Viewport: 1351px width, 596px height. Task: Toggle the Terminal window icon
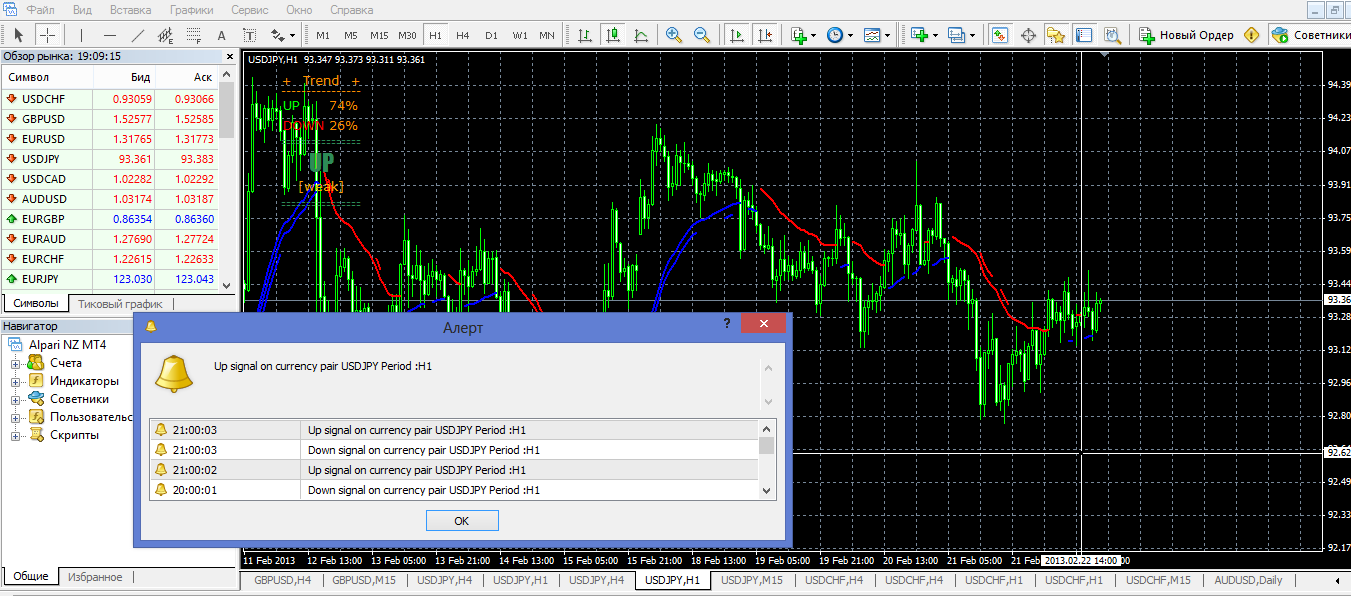1084,35
